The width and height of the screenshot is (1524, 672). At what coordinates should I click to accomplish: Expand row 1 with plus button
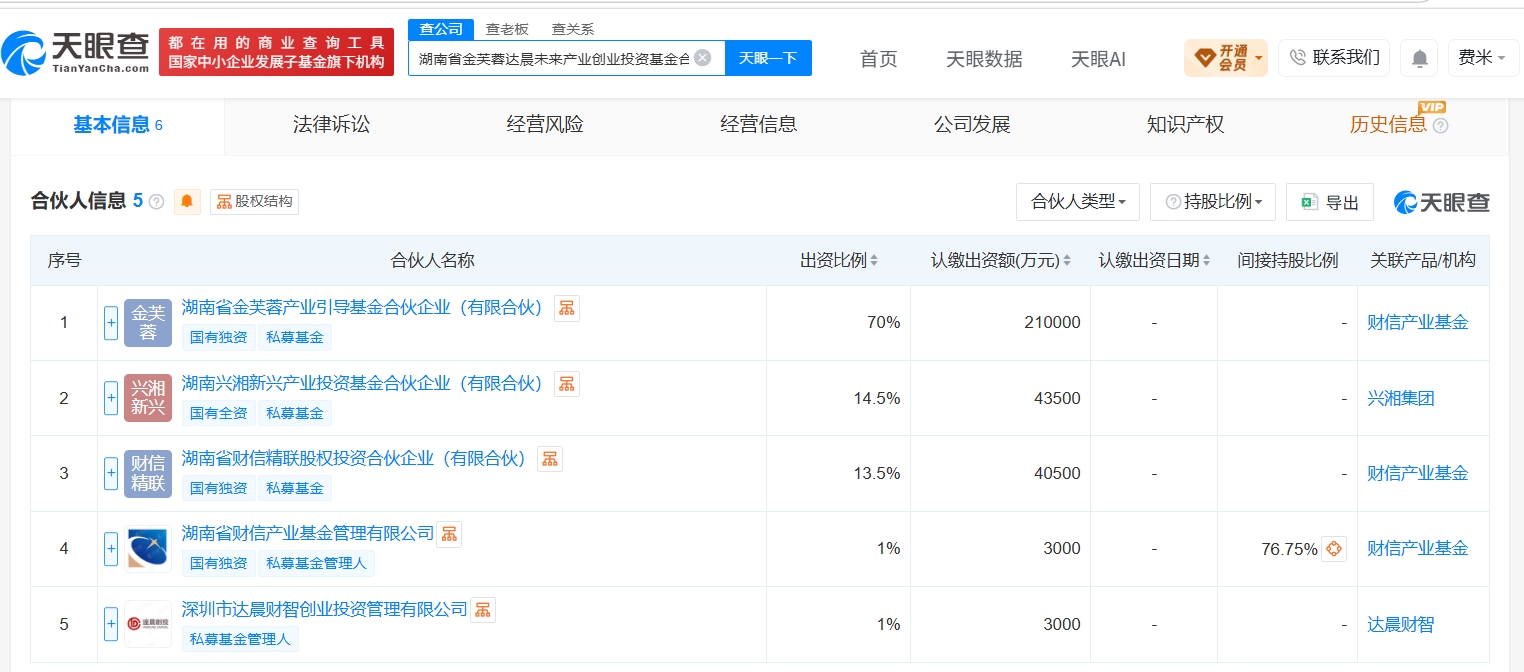click(x=111, y=323)
